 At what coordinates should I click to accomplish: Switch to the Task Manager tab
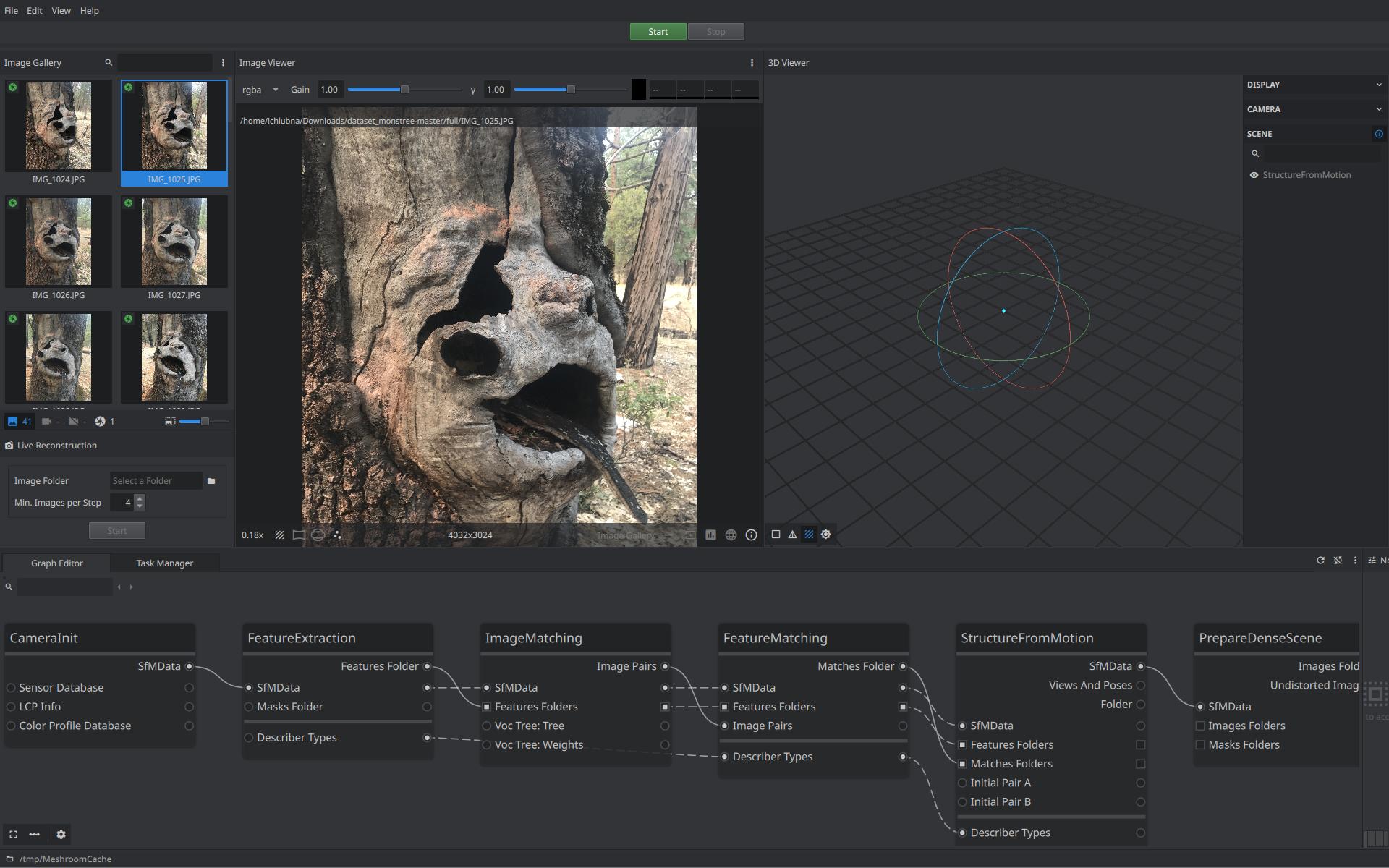[164, 563]
